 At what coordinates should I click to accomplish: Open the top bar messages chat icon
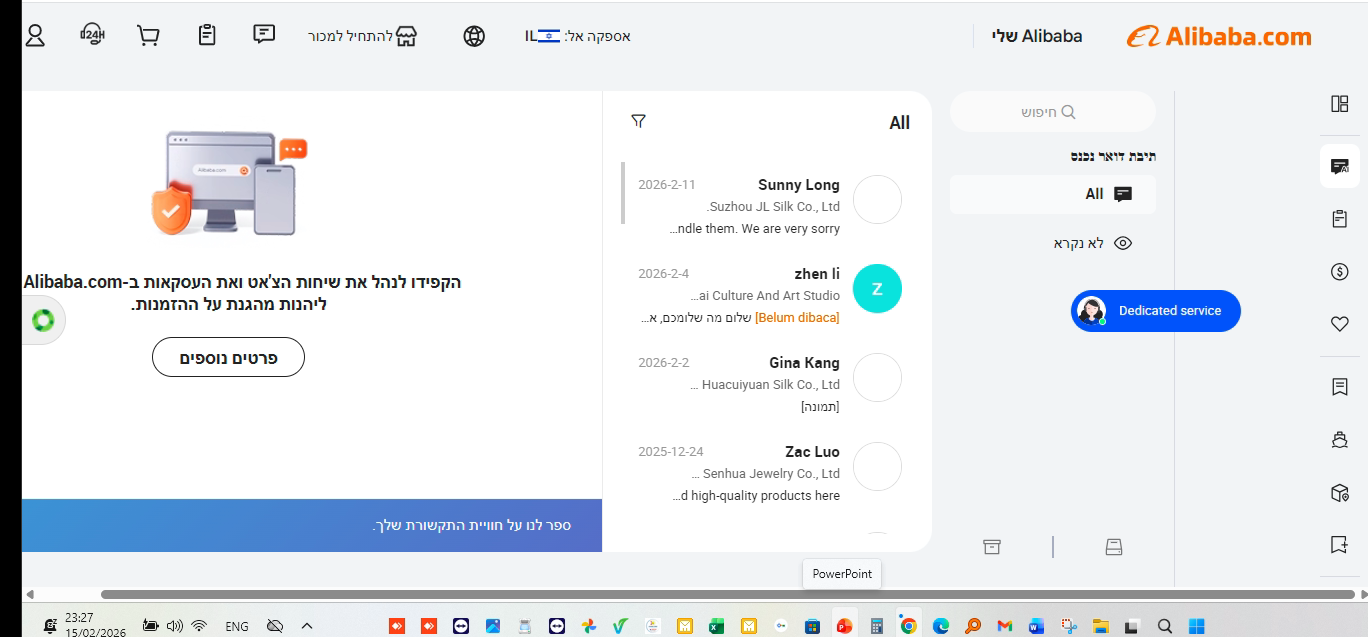(264, 34)
